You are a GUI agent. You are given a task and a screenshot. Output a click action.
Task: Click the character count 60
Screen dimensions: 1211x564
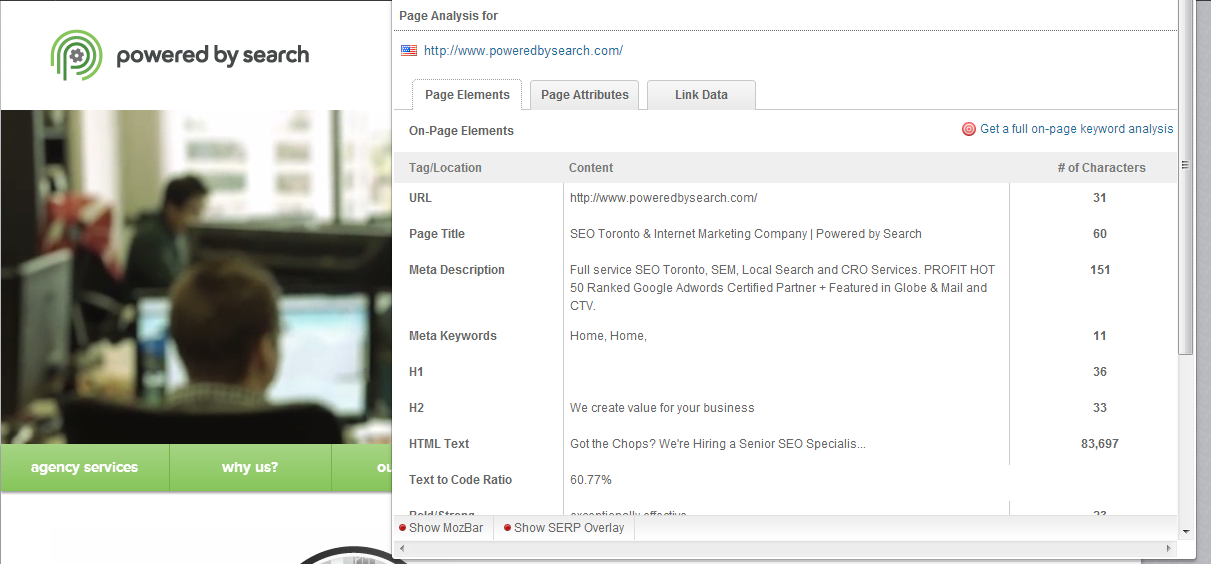(x=1100, y=234)
